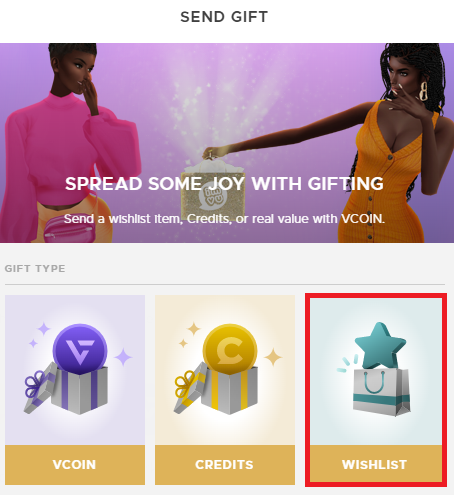This screenshot has width=454, height=495.
Task: Click the GIFT TYPE section heading
Action: pos(35,269)
